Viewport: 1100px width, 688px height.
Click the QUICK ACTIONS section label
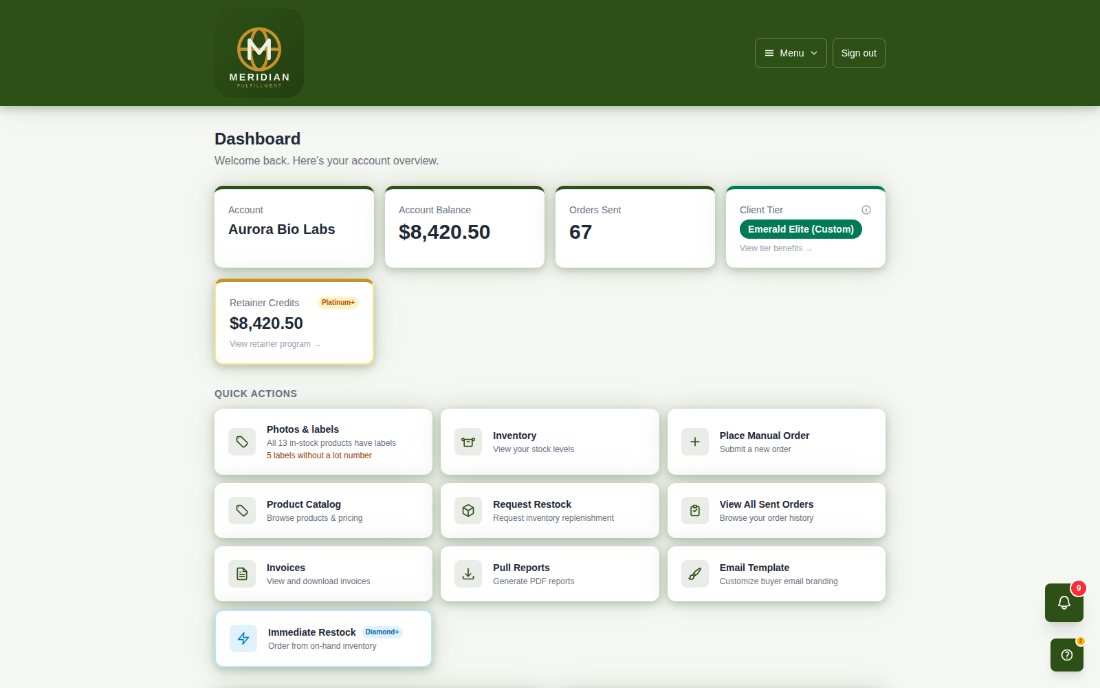(255, 393)
